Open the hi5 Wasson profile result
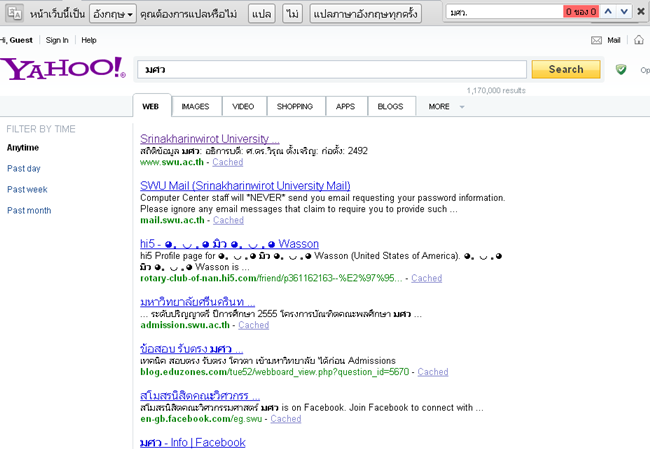 click(x=229, y=244)
